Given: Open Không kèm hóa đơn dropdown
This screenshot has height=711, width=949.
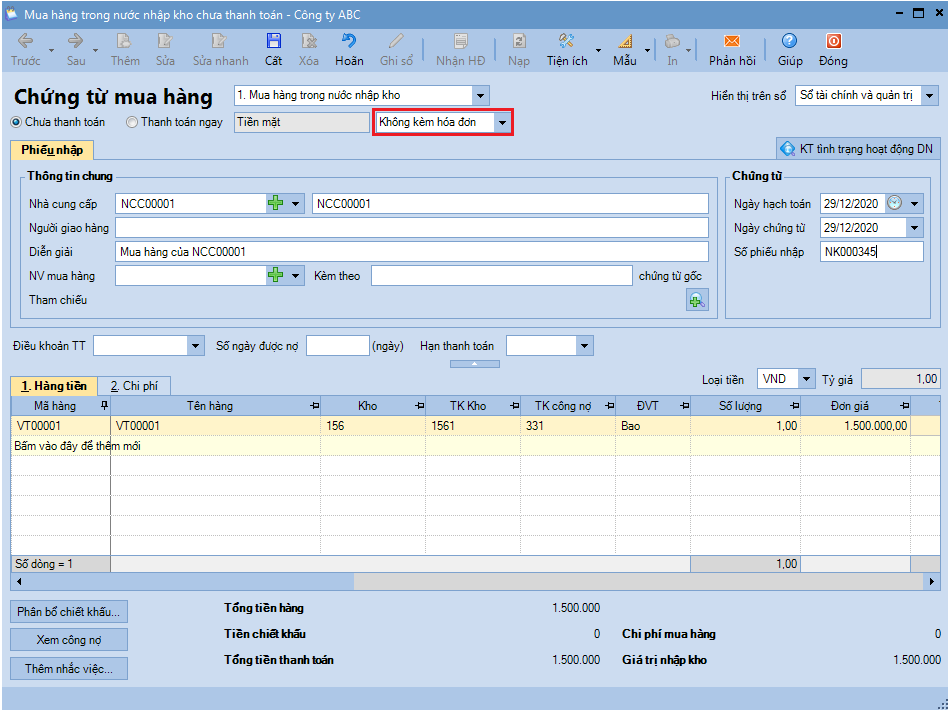Looking at the screenshot, I should (x=502, y=123).
